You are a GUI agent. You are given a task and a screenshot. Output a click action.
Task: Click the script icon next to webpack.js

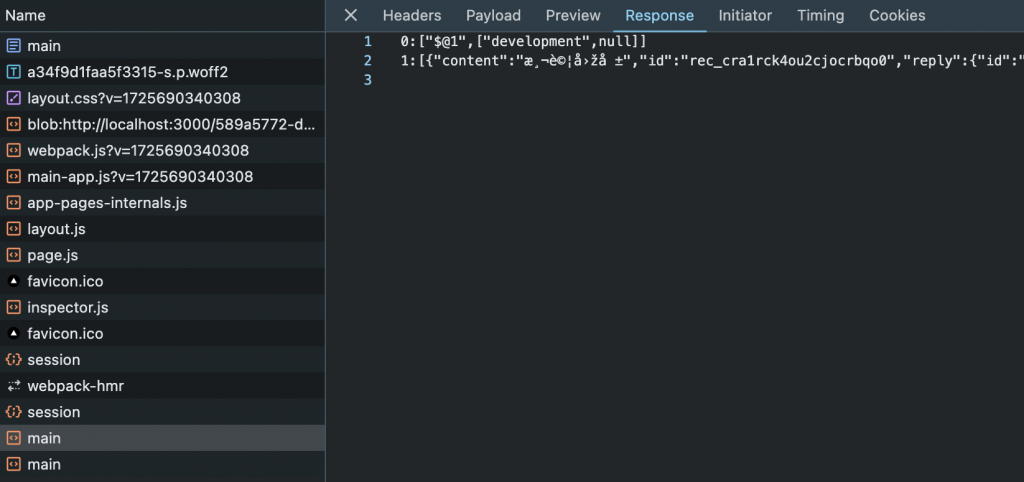(x=13, y=151)
